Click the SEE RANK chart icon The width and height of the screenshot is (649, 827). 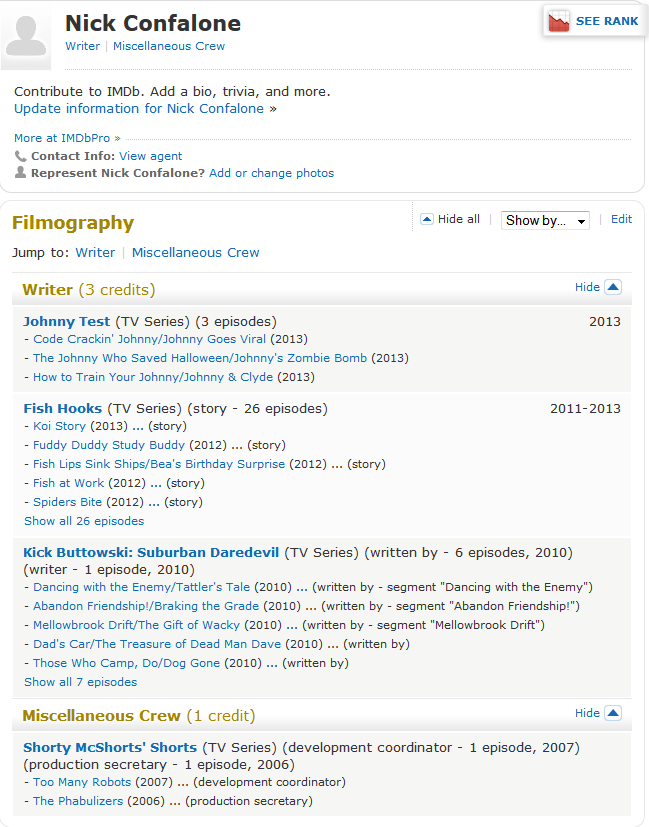[558, 22]
